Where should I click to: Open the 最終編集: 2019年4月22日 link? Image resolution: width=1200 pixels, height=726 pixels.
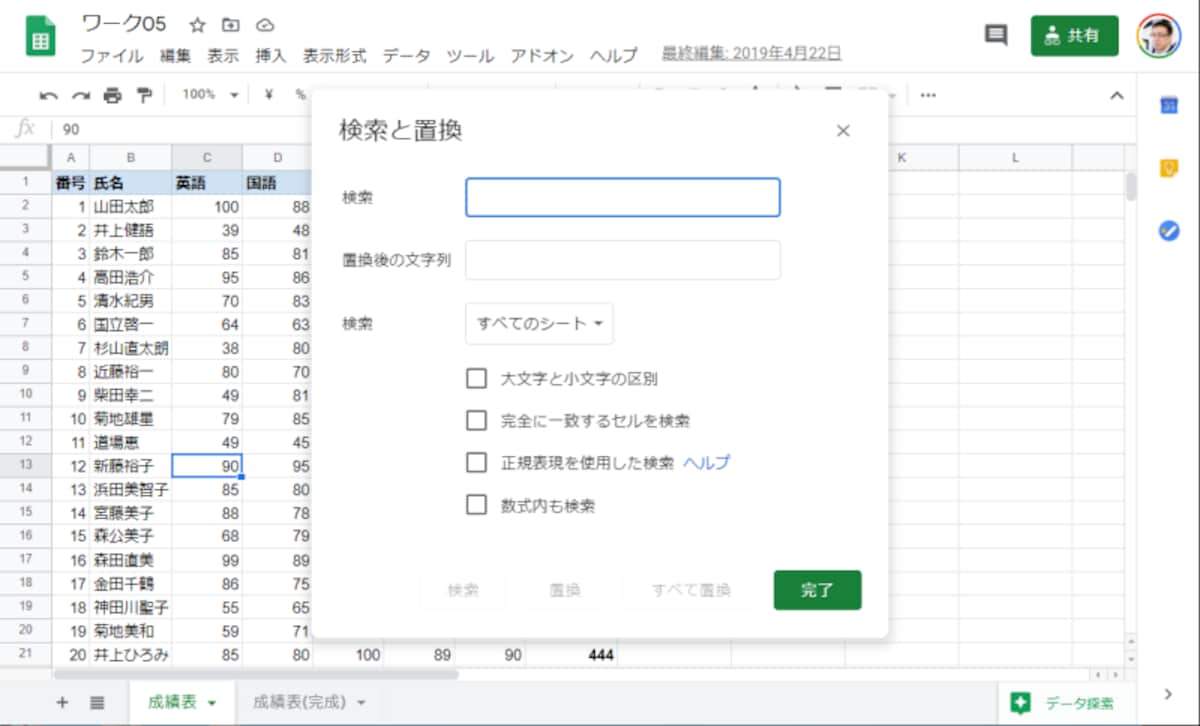coord(751,53)
